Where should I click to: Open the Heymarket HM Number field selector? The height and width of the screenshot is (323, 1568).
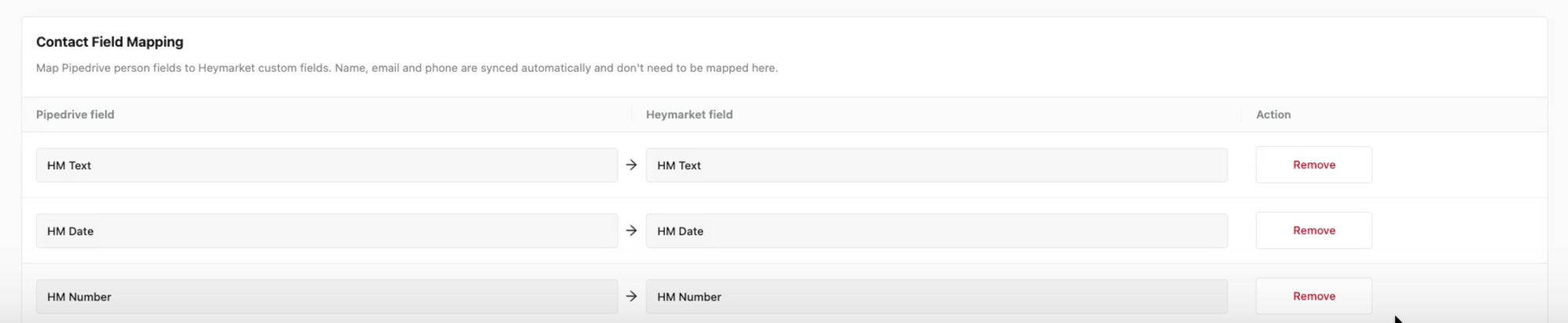point(936,297)
